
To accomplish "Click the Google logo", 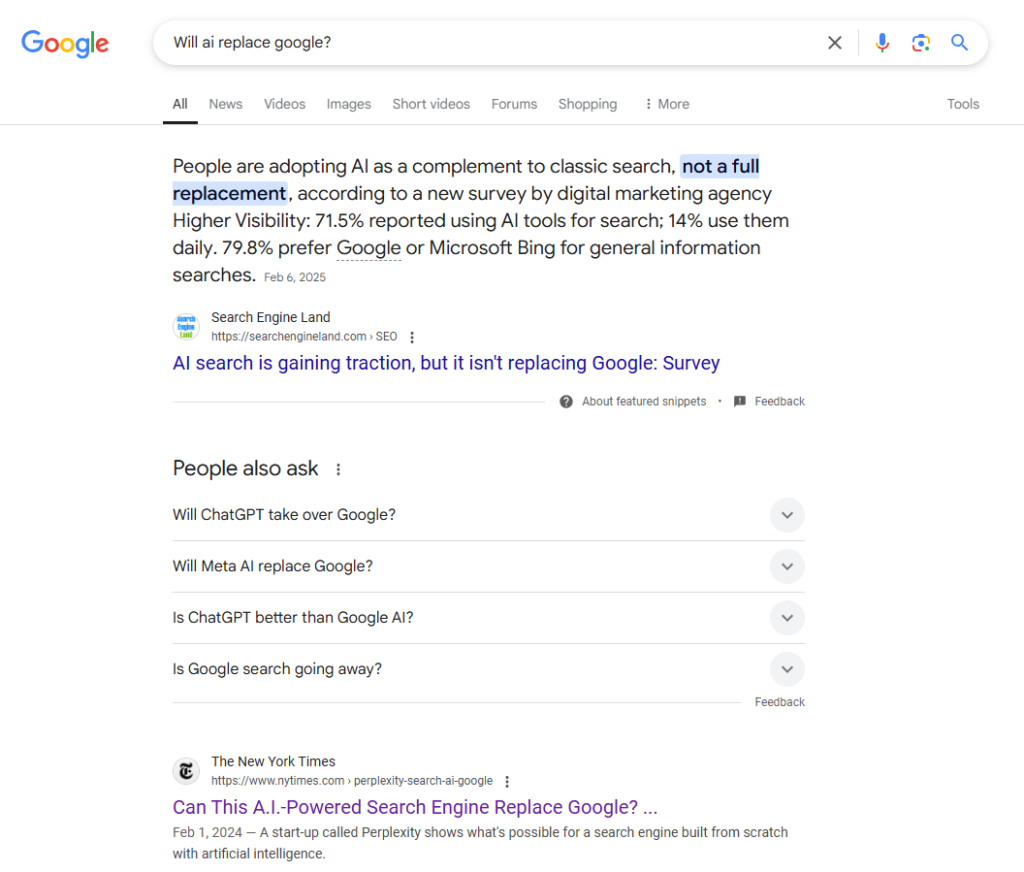I will pyautogui.click(x=64, y=43).
